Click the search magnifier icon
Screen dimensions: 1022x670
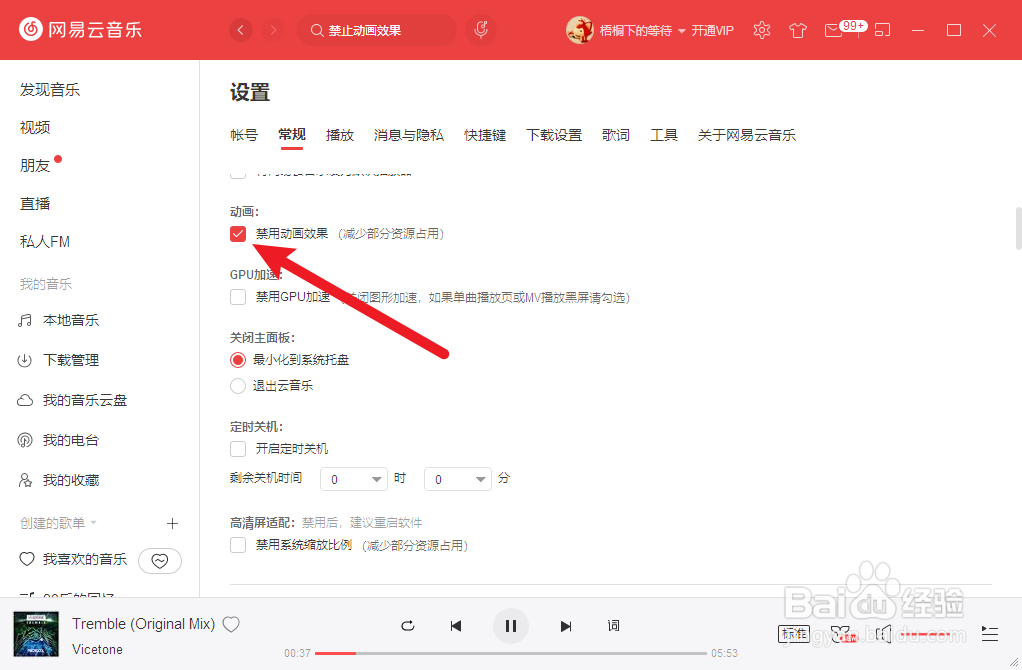point(317,31)
